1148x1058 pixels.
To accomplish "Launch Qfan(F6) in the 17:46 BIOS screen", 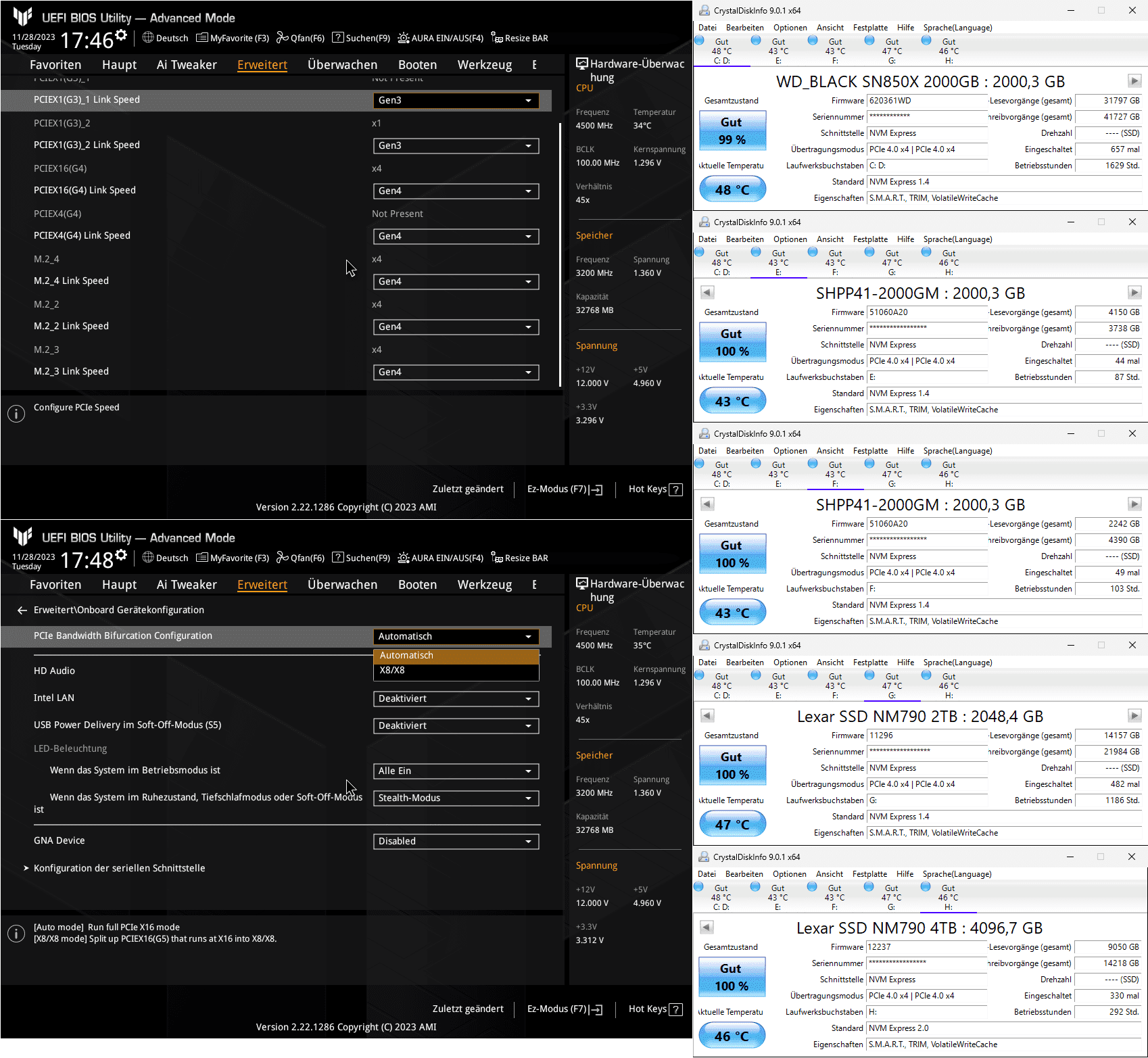I will pos(301,38).
